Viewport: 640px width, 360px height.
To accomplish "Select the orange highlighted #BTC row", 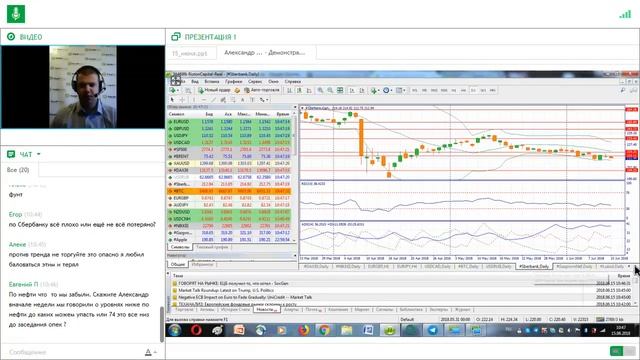I will [229, 191].
